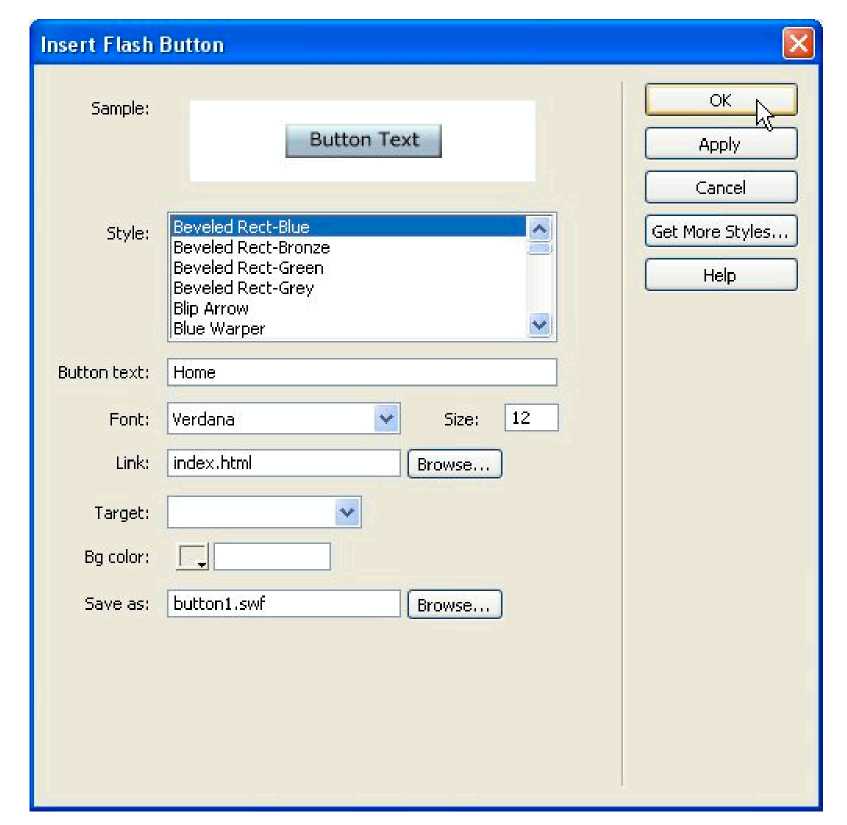
Task: Select the Beveled Rect-Bronze style
Action: [x=348, y=247]
